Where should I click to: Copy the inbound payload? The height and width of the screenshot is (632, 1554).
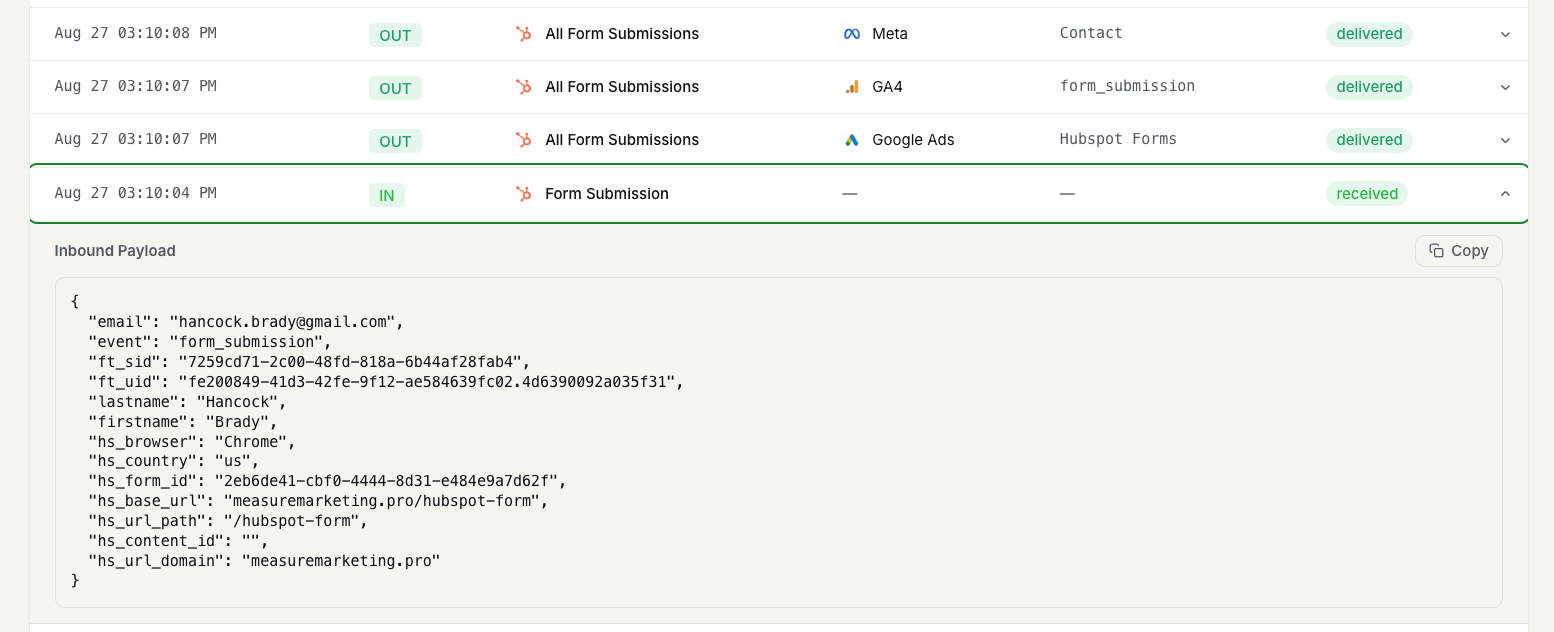(x=1458, y=251)
